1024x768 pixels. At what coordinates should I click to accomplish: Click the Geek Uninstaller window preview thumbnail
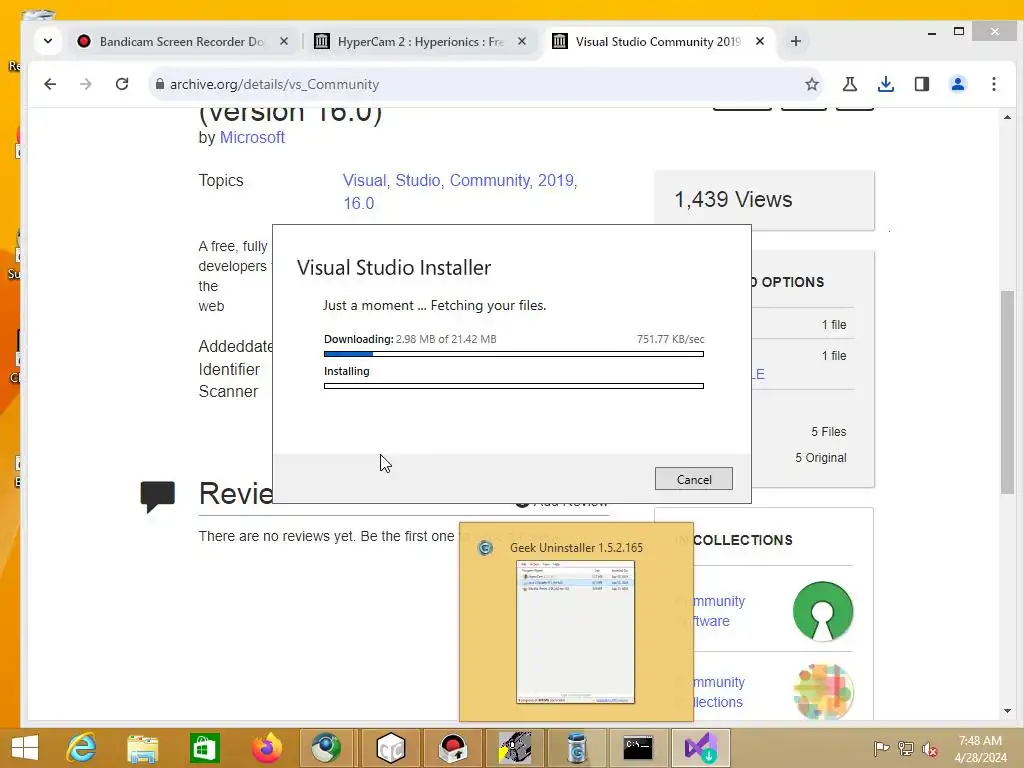(575, 632)
